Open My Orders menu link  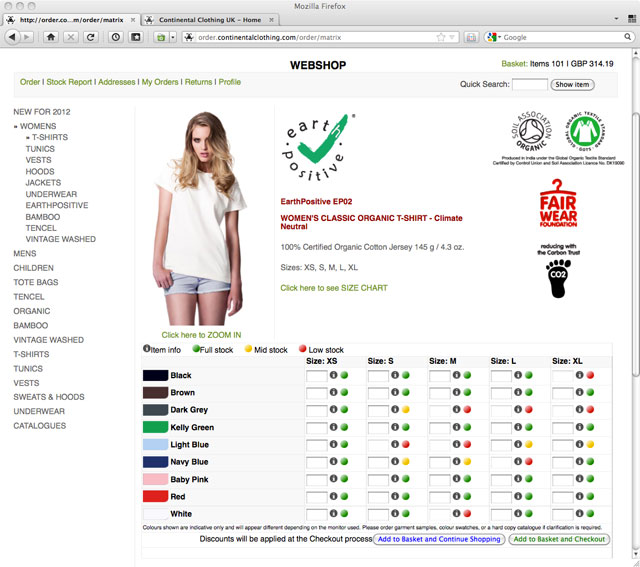160,82
